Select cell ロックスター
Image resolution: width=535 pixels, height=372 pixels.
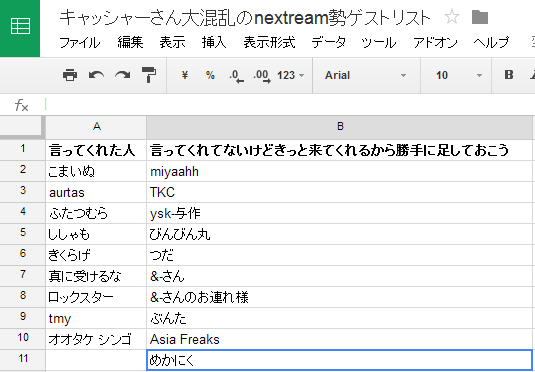pos(96,297)
